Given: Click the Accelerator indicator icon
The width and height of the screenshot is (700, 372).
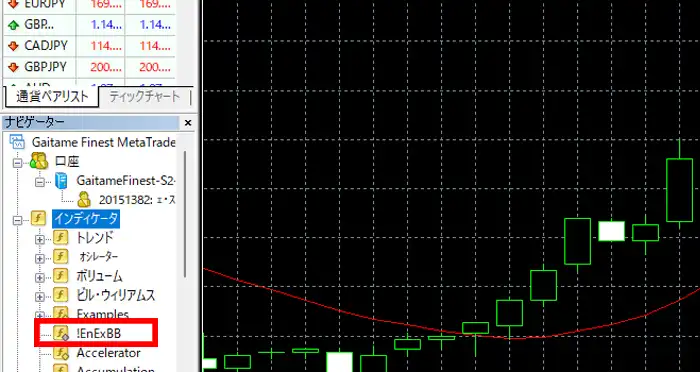Looking at the screenshot, I should point(61,353).
